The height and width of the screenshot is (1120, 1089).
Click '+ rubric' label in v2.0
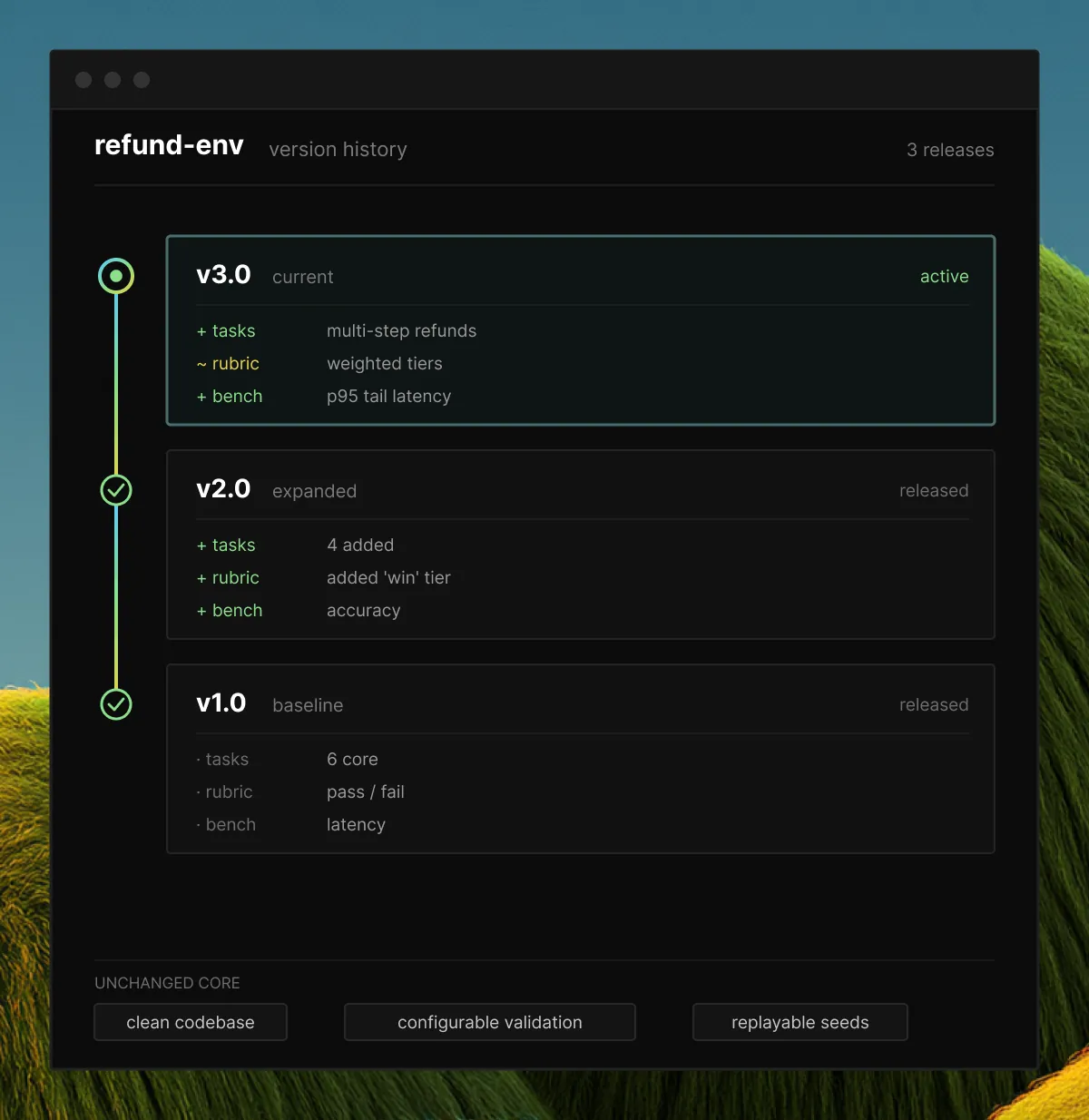228,578
